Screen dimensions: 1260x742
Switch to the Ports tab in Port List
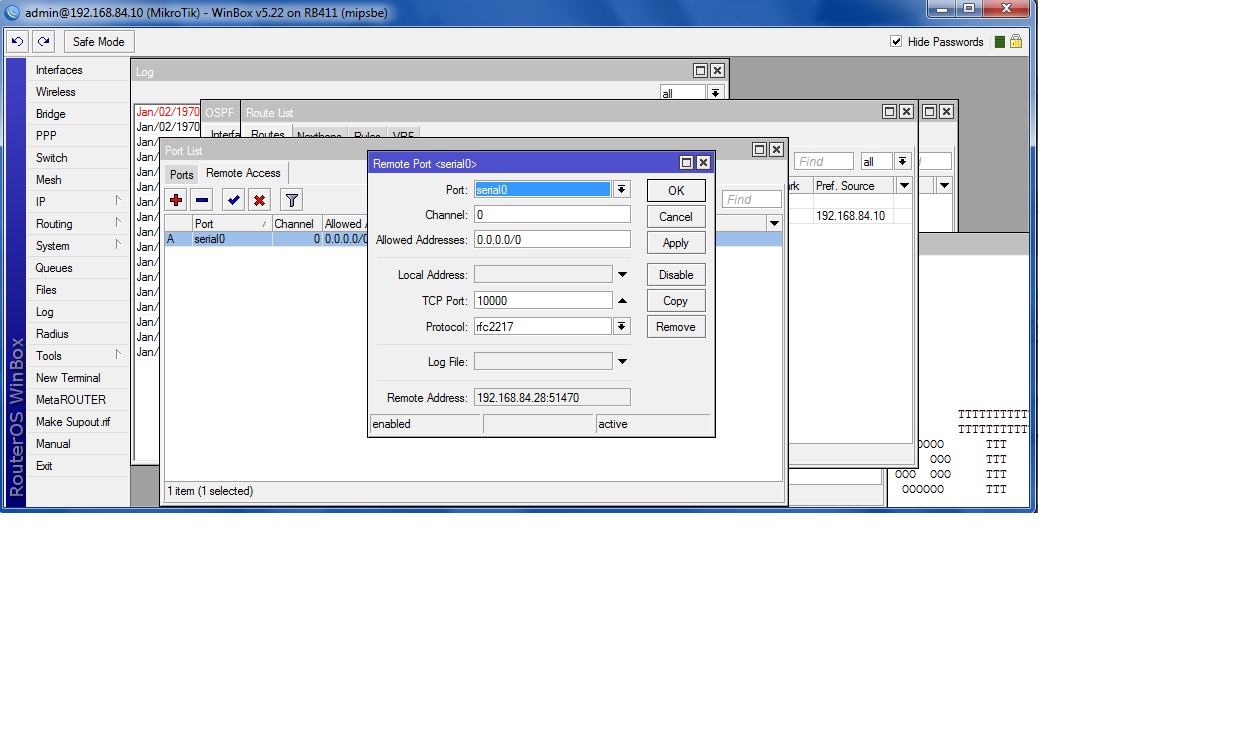tap(182, 174)
